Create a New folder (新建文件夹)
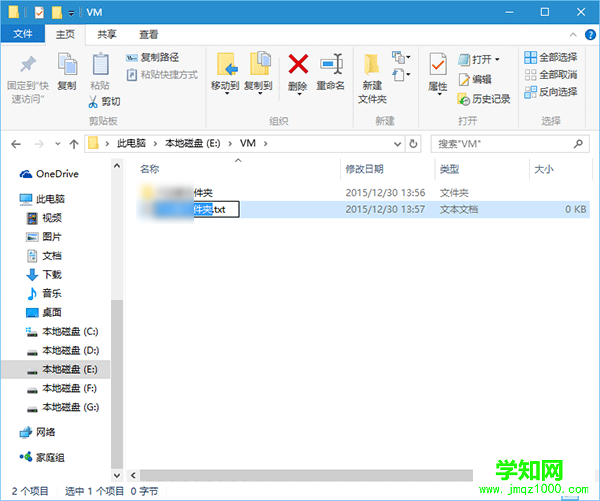The image size is (600, 501). coord(372,78)
